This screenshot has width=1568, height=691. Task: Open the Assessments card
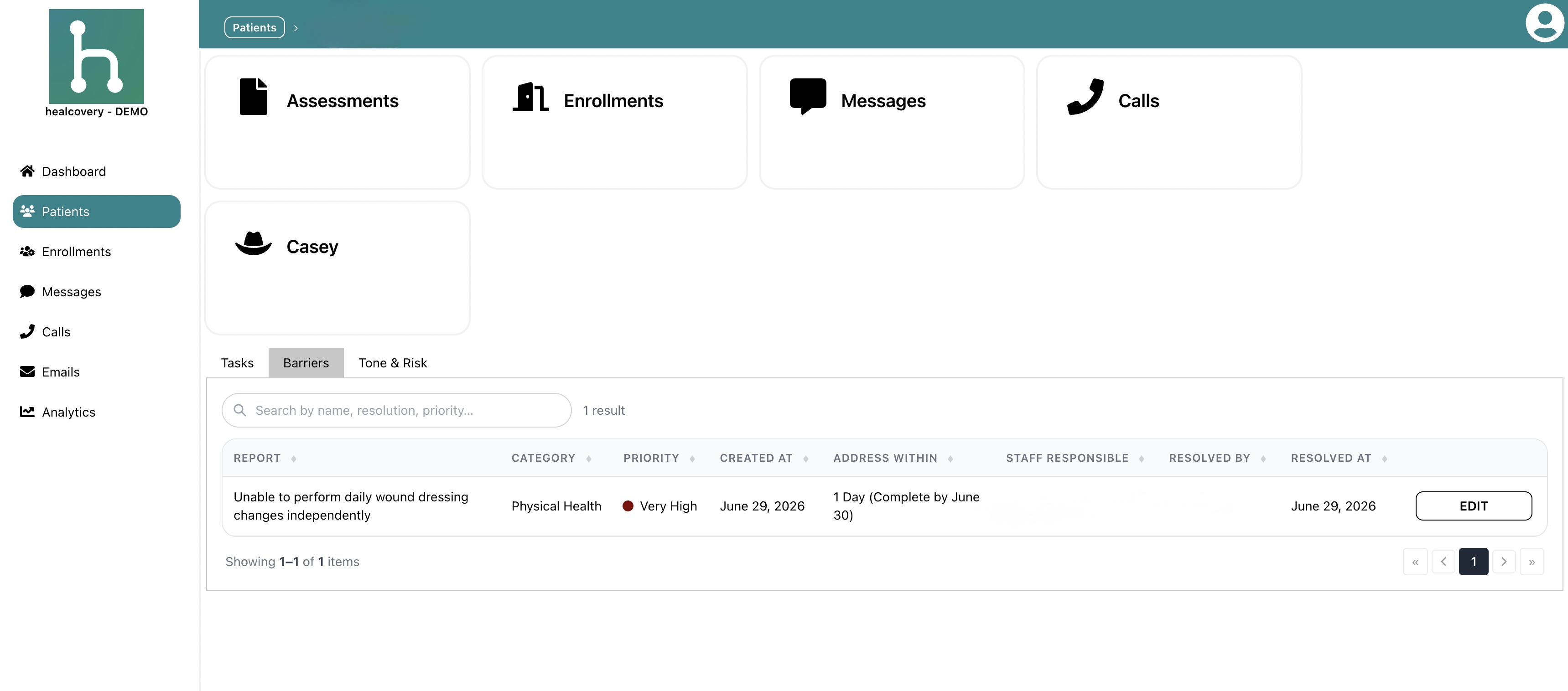click(x=337, y=122)
